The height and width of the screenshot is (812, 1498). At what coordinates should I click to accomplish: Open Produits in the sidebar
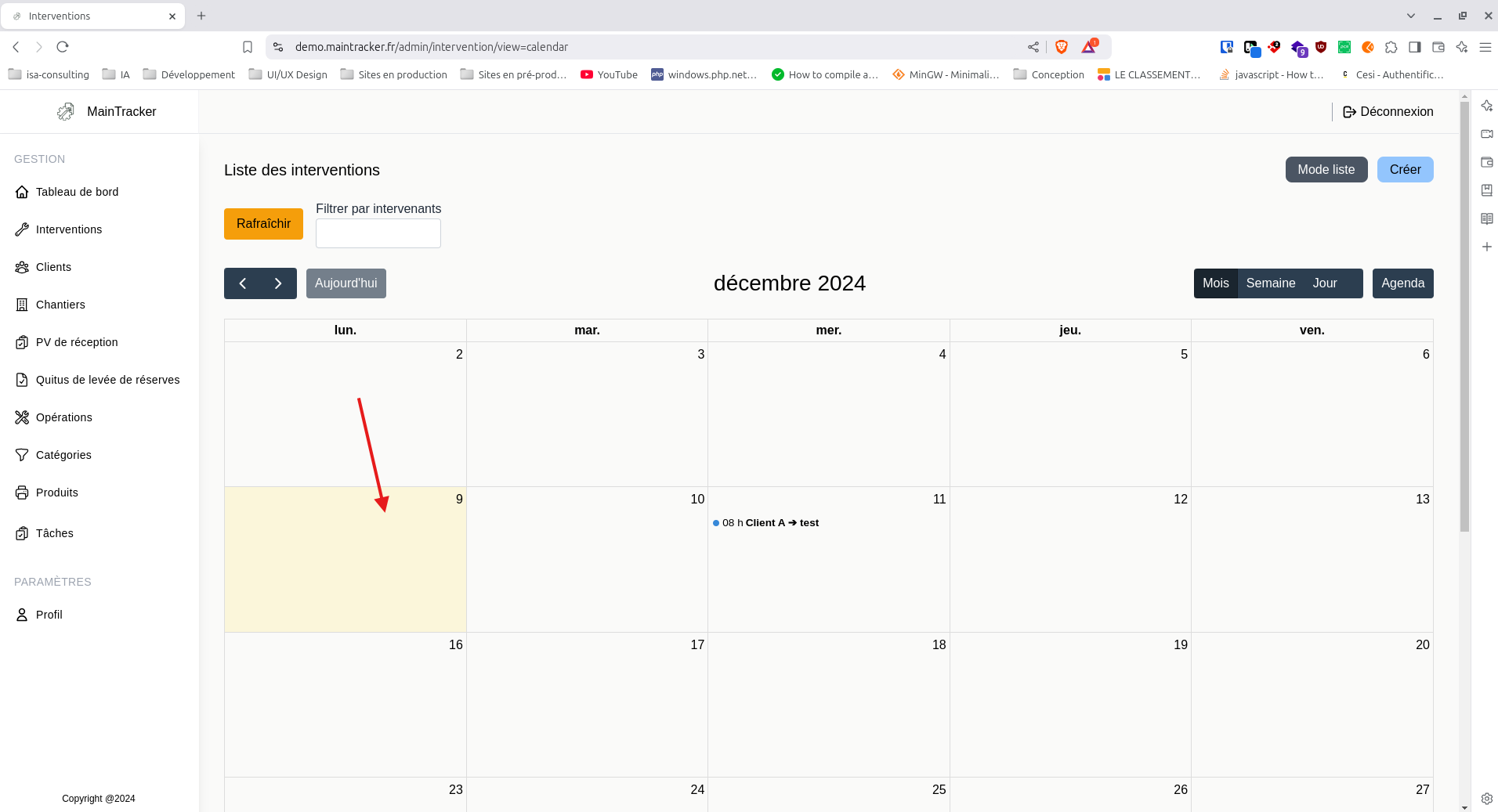56,493
